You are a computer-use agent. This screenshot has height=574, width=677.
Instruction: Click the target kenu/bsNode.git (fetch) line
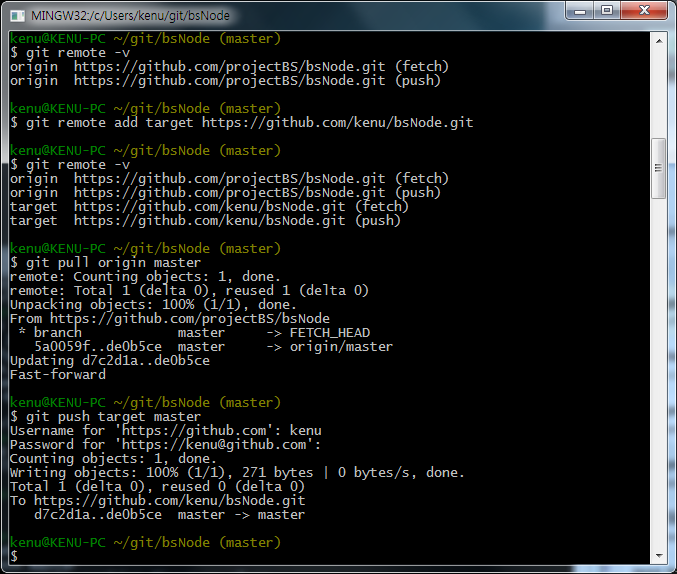[209, 207]
